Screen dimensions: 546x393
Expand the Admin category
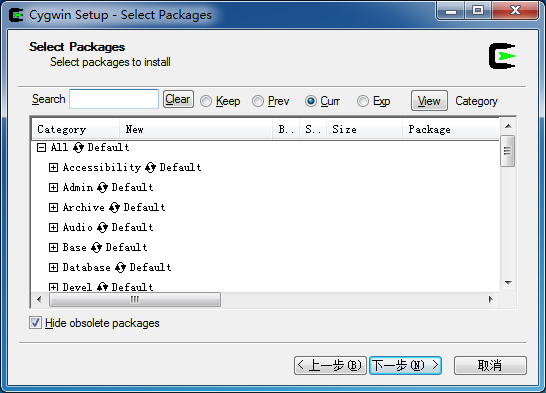pos(53,188)
